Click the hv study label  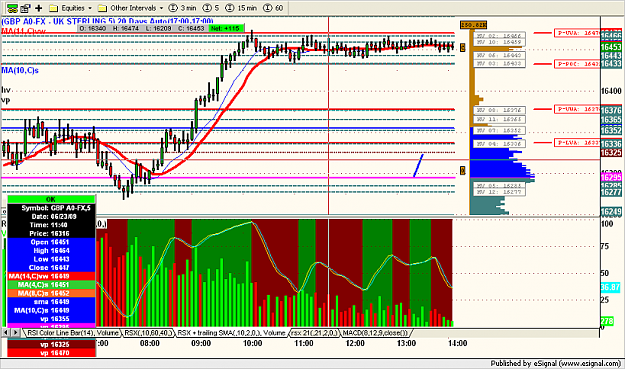6,90
